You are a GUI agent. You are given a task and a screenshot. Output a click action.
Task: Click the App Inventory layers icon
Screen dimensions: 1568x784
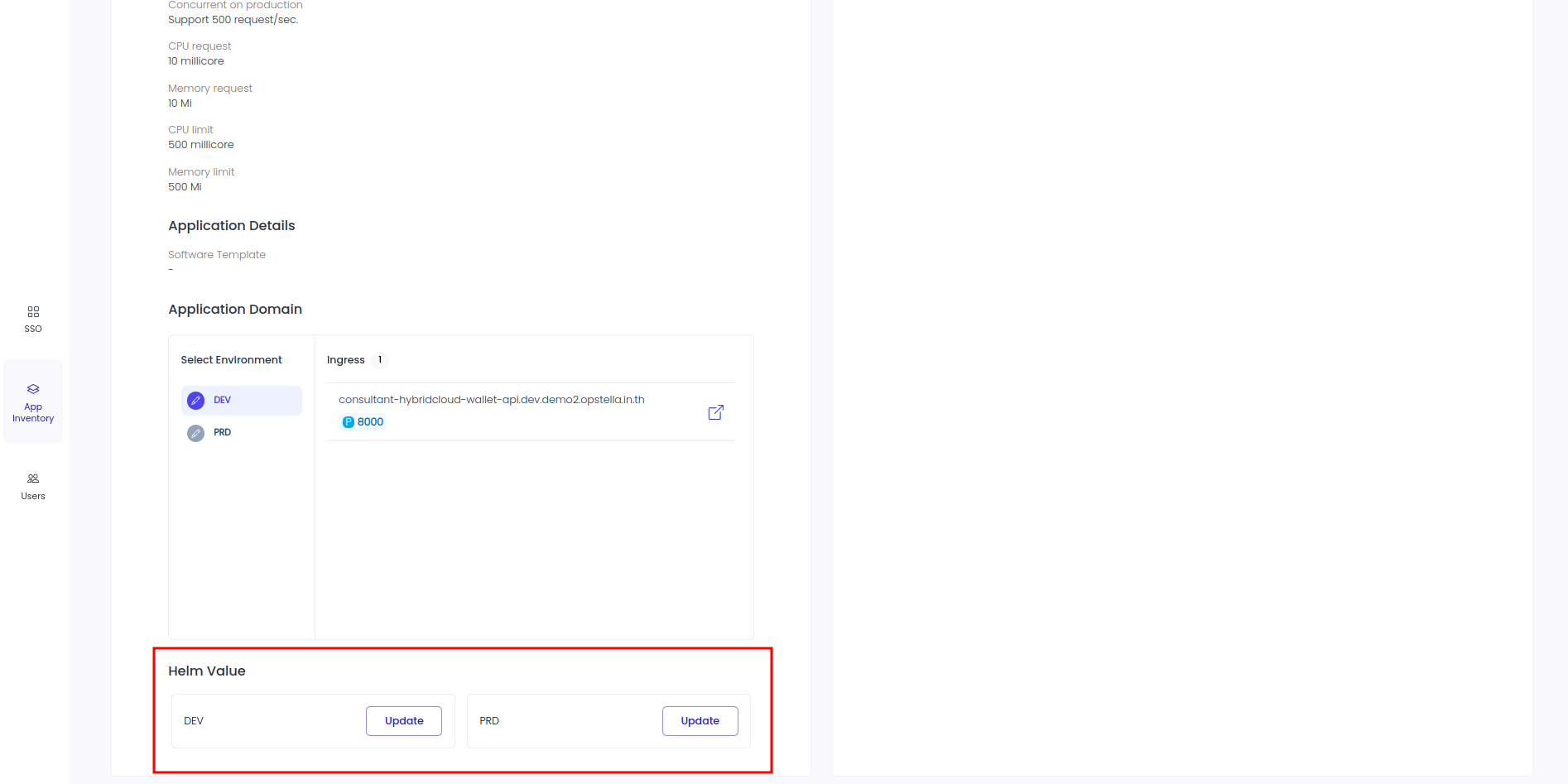click(33, 389)
